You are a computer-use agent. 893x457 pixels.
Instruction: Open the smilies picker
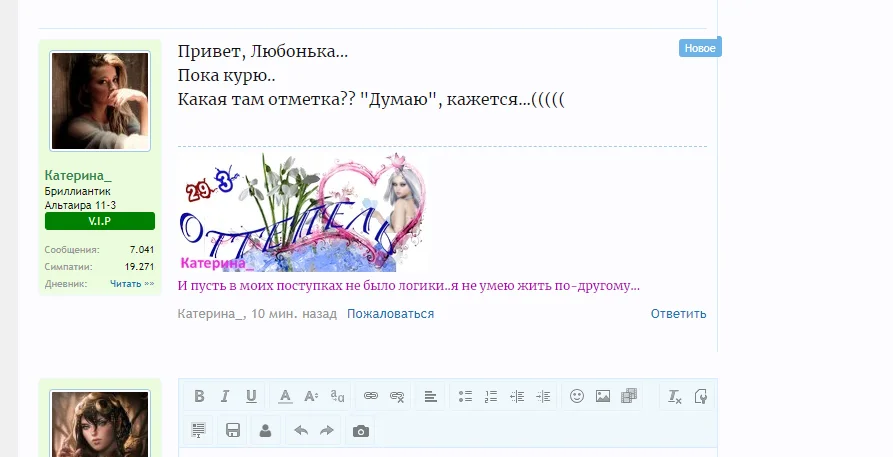click(x=577, y=396)
